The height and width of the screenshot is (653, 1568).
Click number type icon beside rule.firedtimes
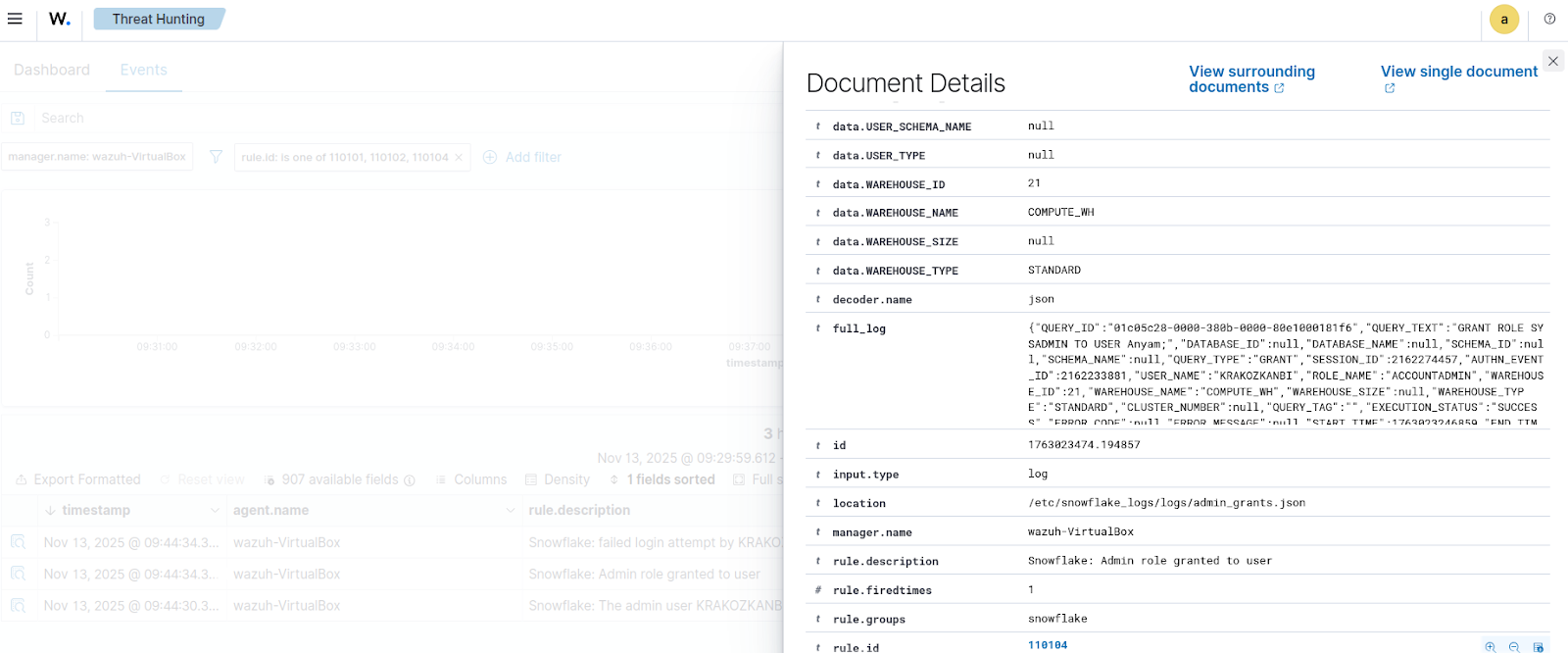(818, 590)
